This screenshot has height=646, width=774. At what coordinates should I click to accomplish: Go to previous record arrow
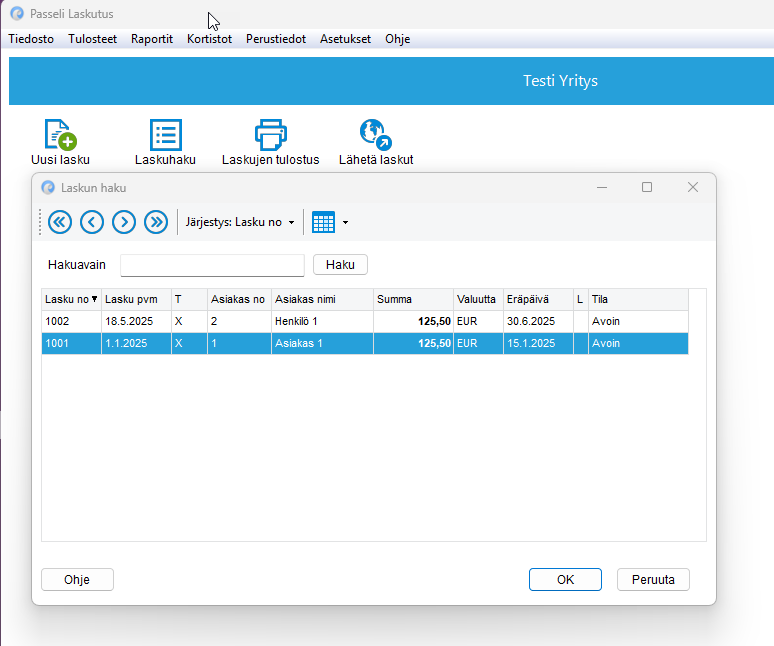tap(92, 222)
